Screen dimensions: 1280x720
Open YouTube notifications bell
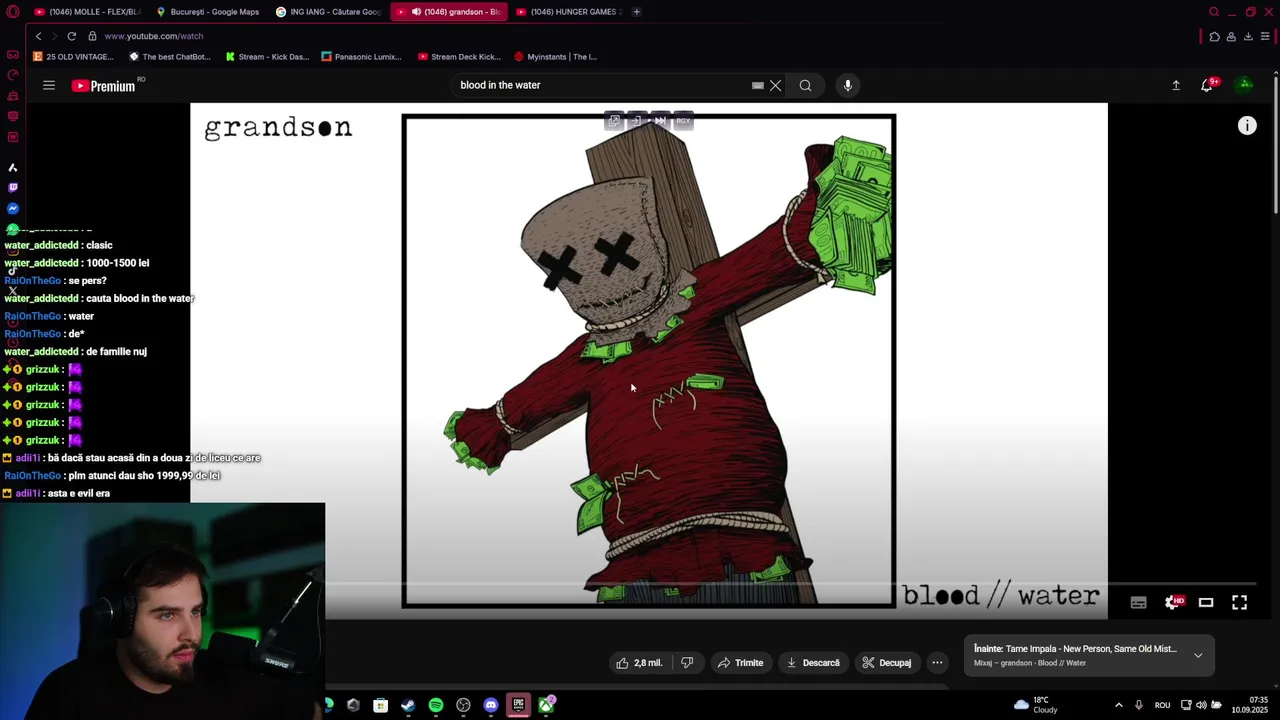[x=1207, y=85]
